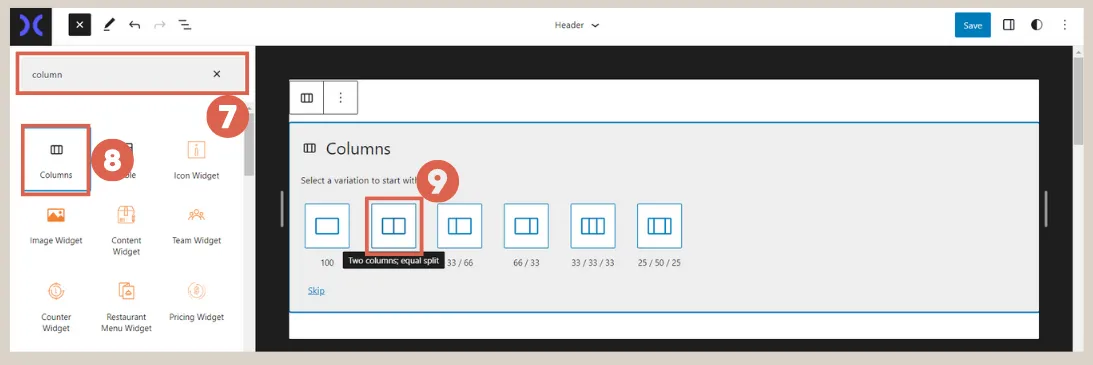Choose the 66 / 33 column variation
This screenshot has height=365, width=1093.
(526, 226)
